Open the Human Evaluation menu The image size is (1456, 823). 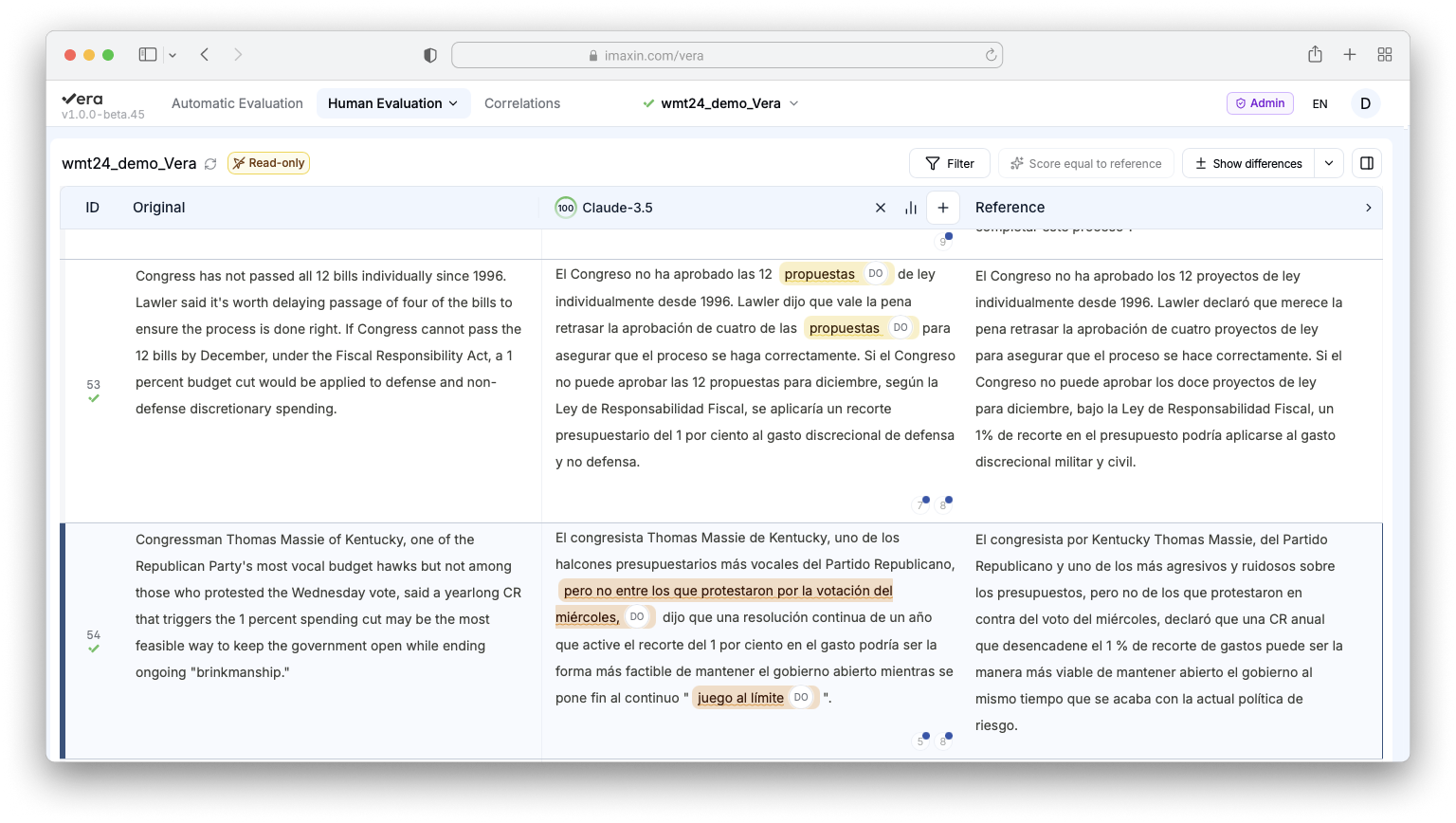pyautogui.click(x=392, y=103)
